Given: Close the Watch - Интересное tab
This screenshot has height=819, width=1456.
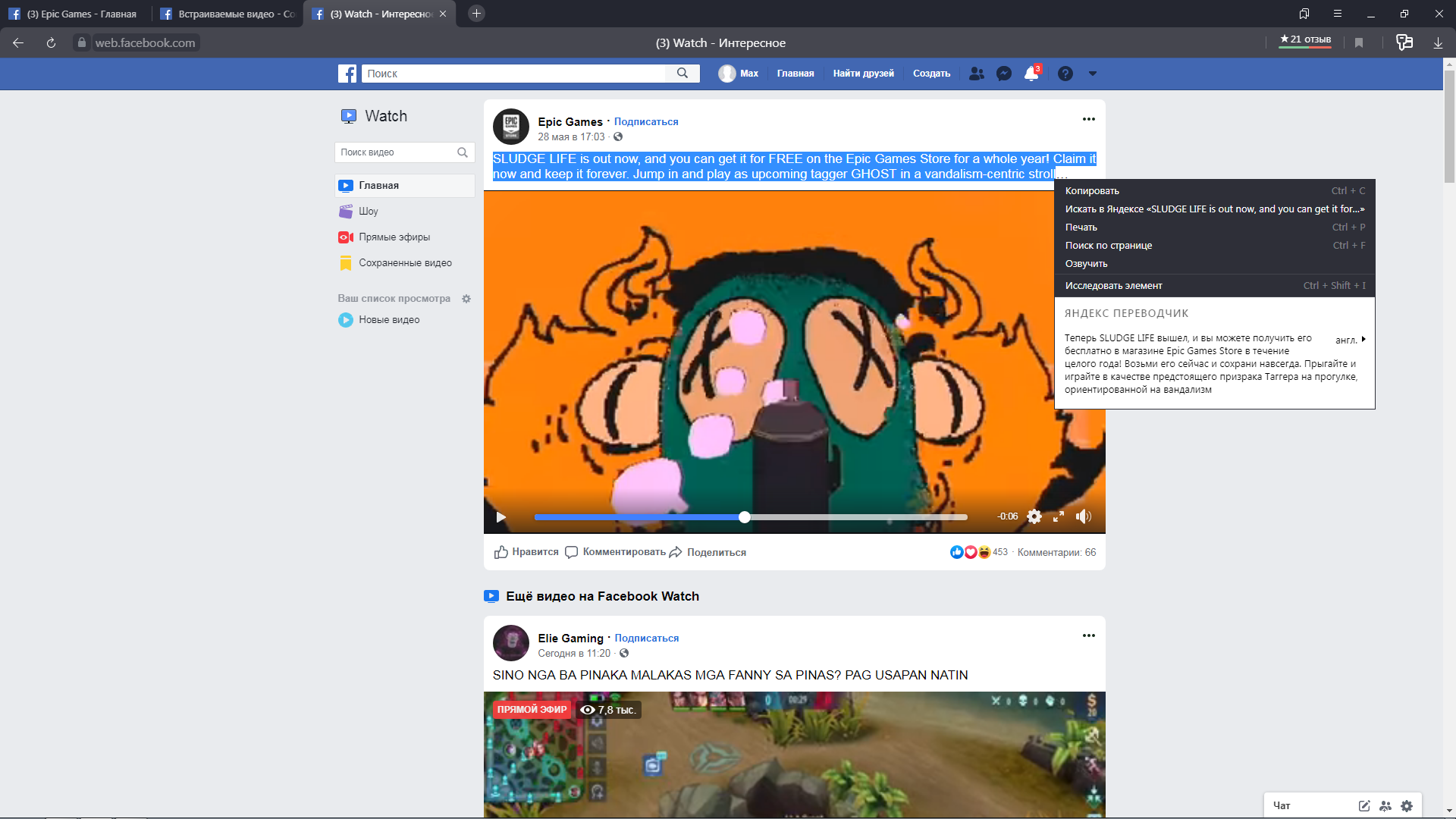Looking at the screenshot, I should (x=443, y=14).
